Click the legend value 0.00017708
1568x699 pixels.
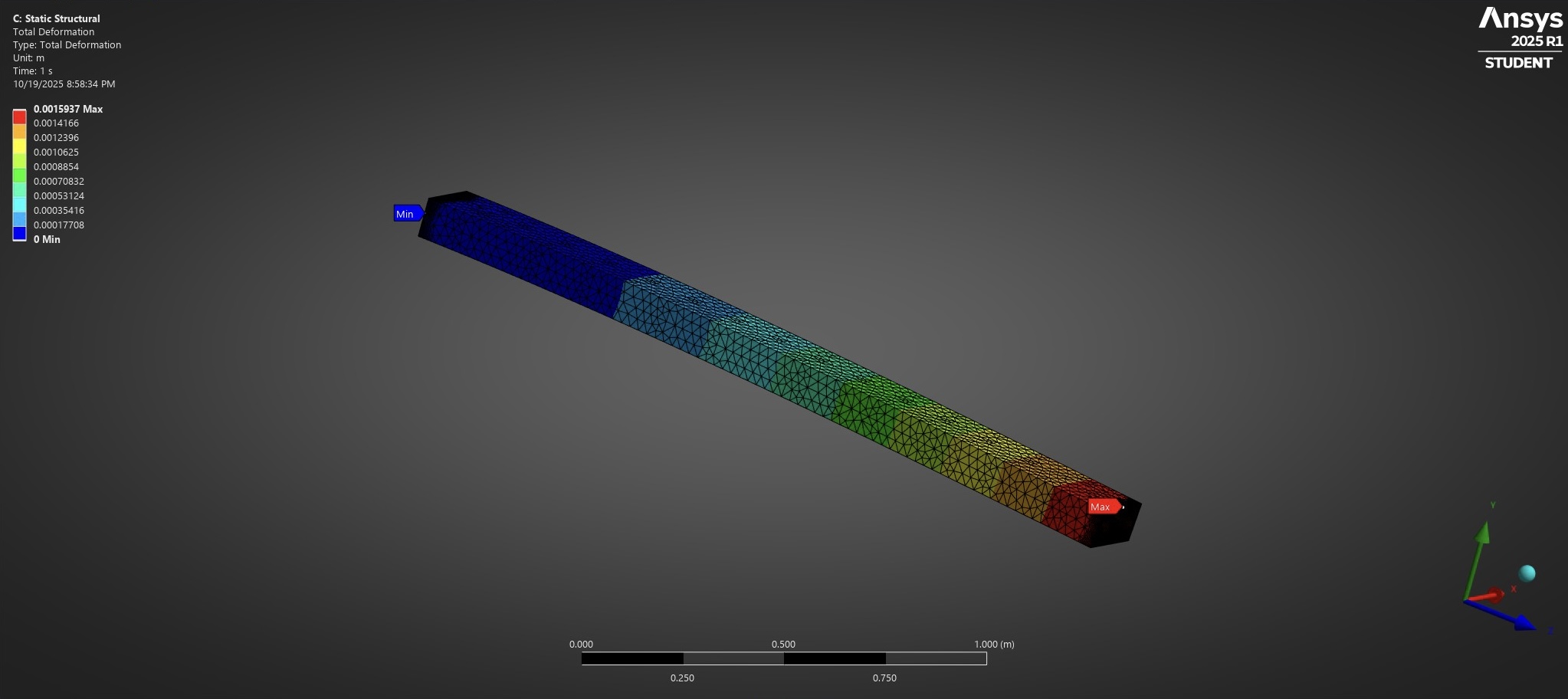pos(59,225)
